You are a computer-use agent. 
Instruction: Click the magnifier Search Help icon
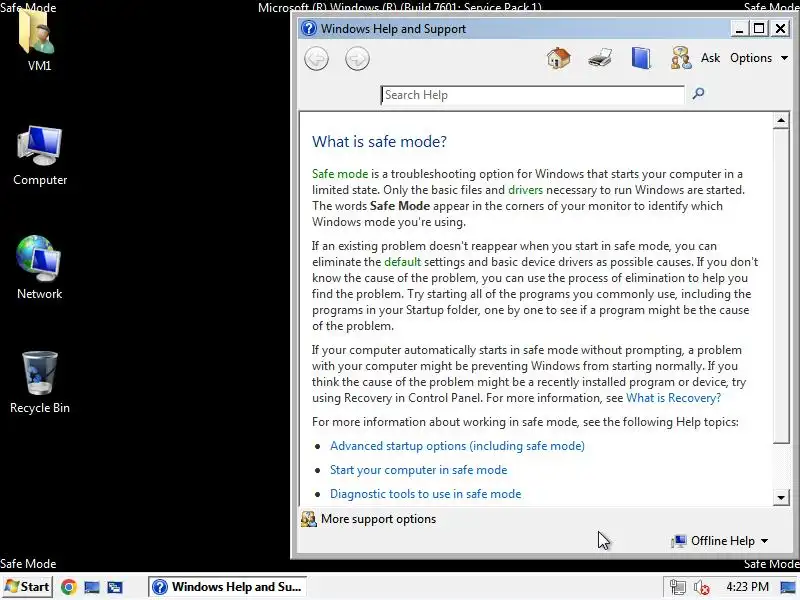[698, 93]
